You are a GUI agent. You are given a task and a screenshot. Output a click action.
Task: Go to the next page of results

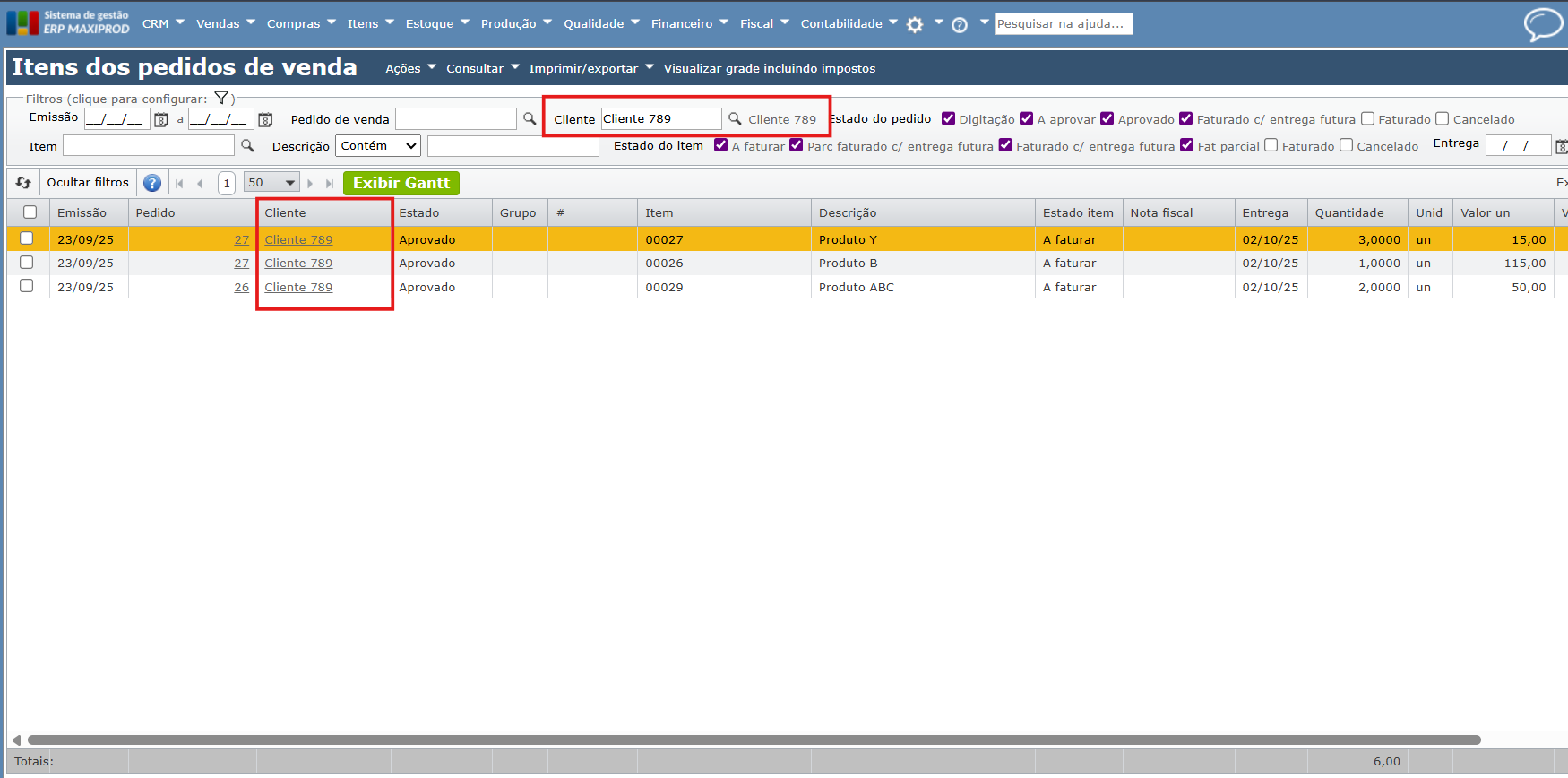click(310, 183)
